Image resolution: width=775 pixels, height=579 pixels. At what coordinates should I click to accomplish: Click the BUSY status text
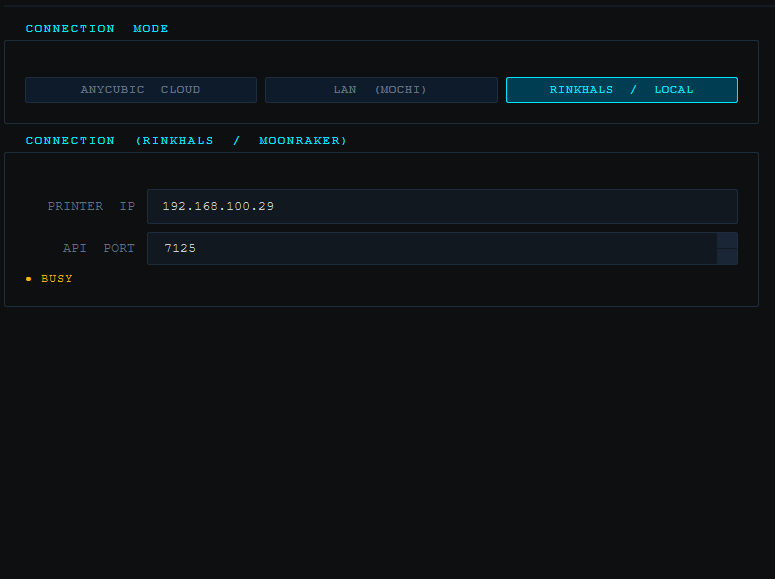[x=57, y=279]
